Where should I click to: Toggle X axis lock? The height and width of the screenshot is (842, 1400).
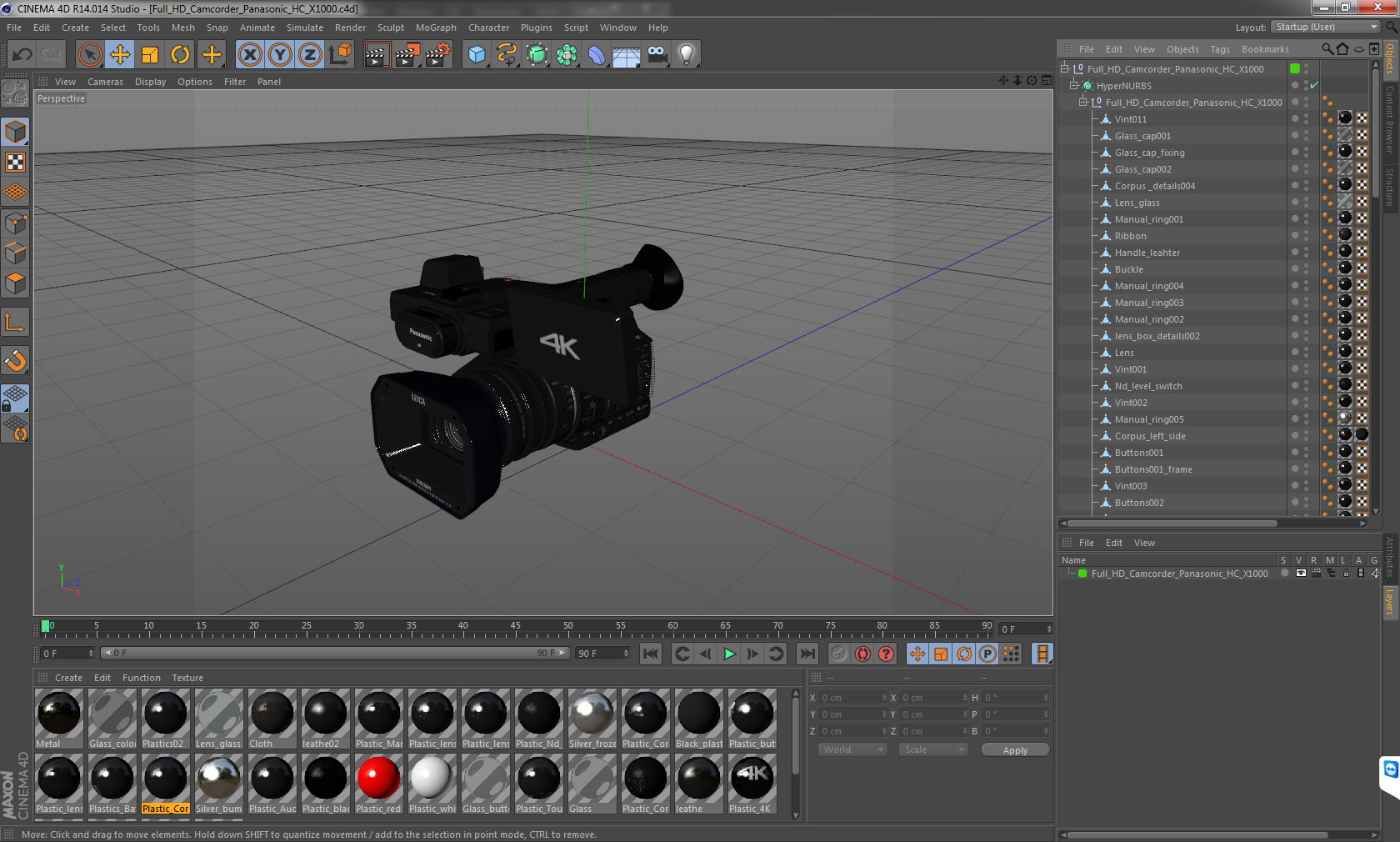click(x=250, y=55)
